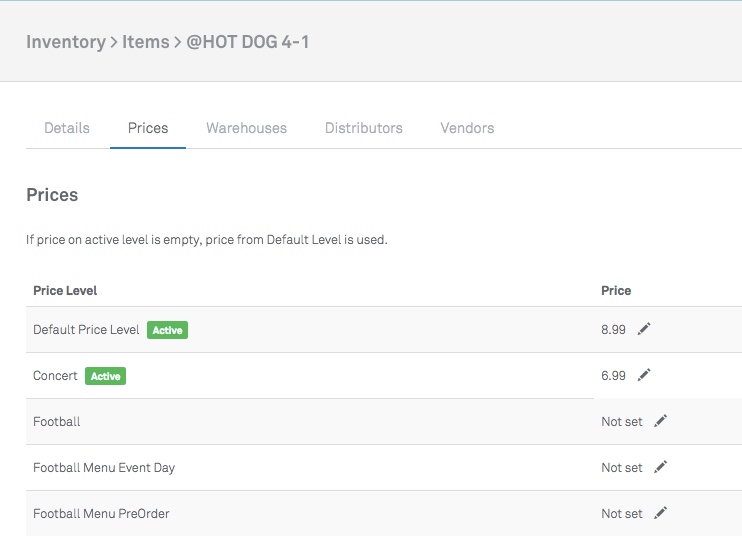
Task: Select the Football Menu Event Day row label
Action: tap(104, 468)
